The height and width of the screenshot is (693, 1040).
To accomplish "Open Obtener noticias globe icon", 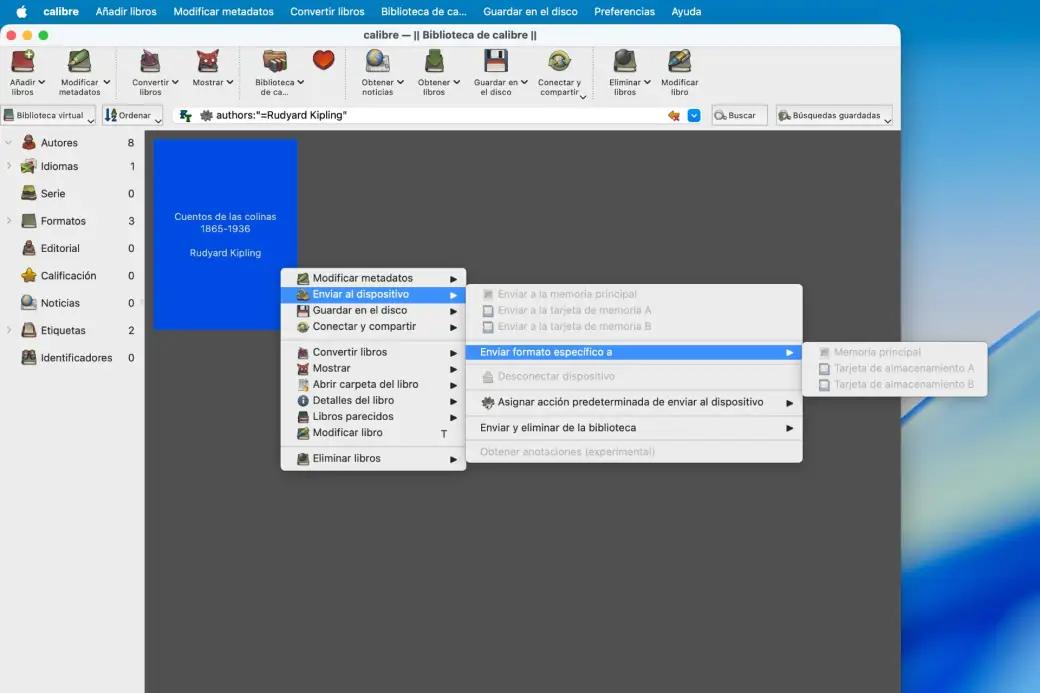I will [x=377, y=62].
